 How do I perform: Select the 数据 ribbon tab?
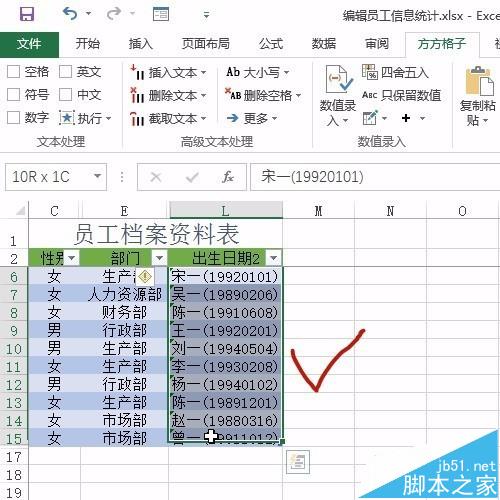point(324,44)
